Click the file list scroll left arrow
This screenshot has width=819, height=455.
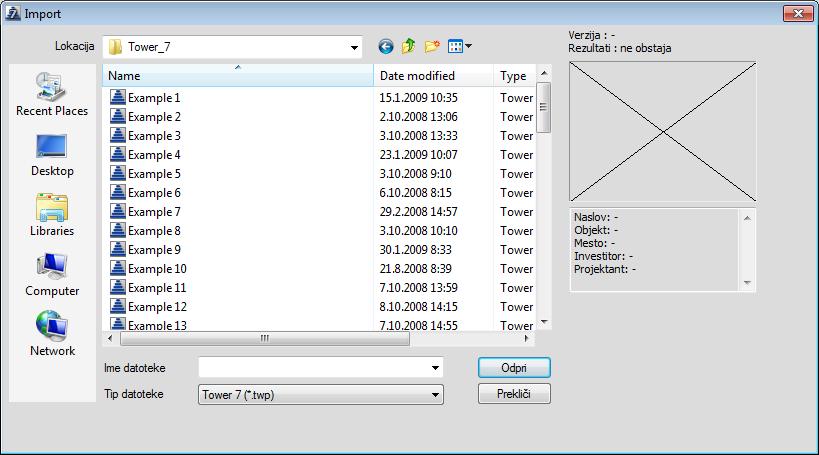pyautogui.click(x=110, y=339)
